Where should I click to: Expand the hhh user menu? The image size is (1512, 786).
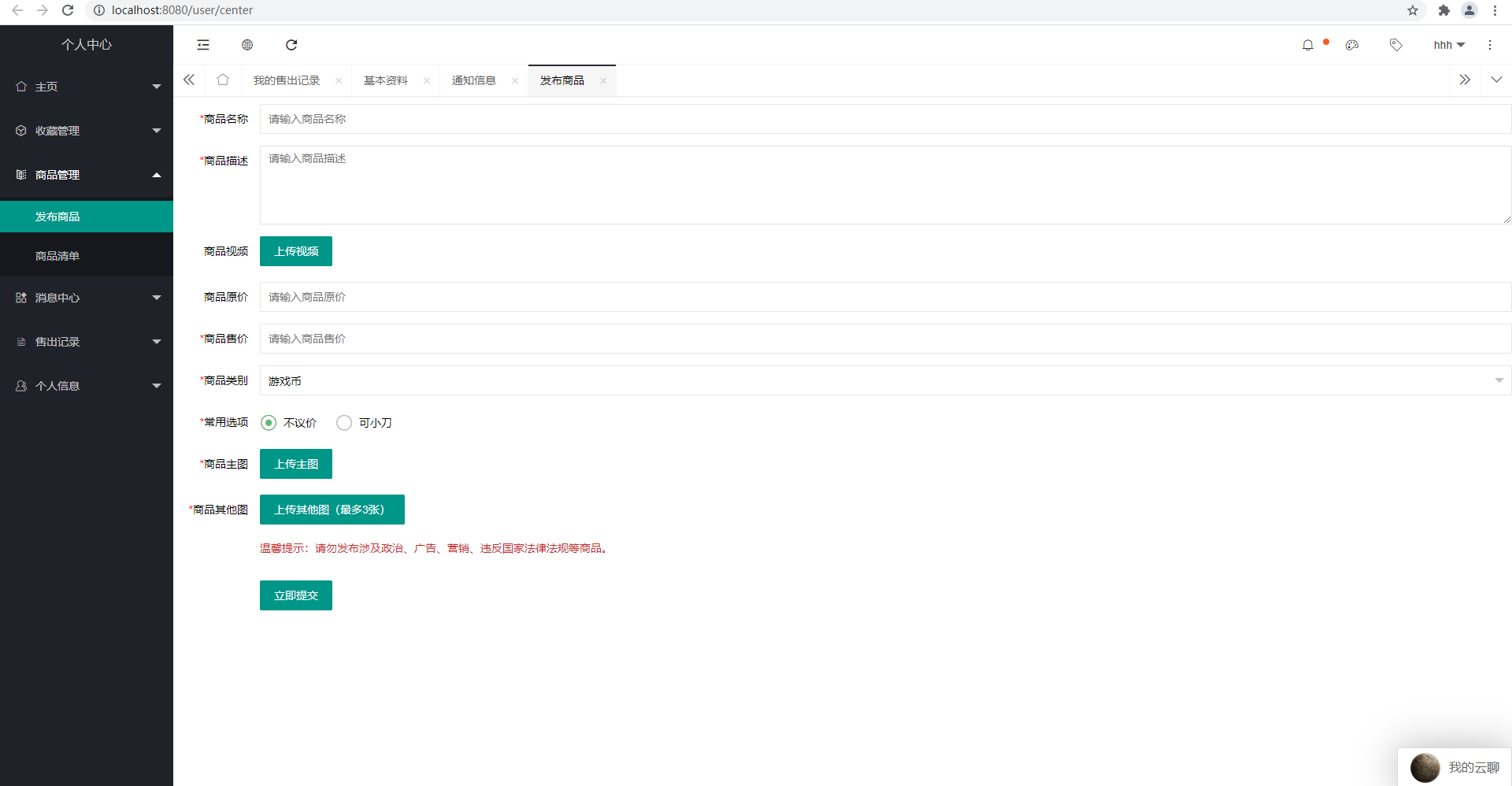[1448, 45]
